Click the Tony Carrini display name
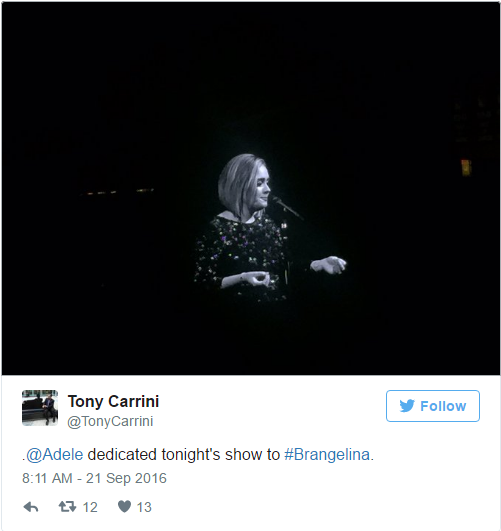 click(x=113, y=401)
